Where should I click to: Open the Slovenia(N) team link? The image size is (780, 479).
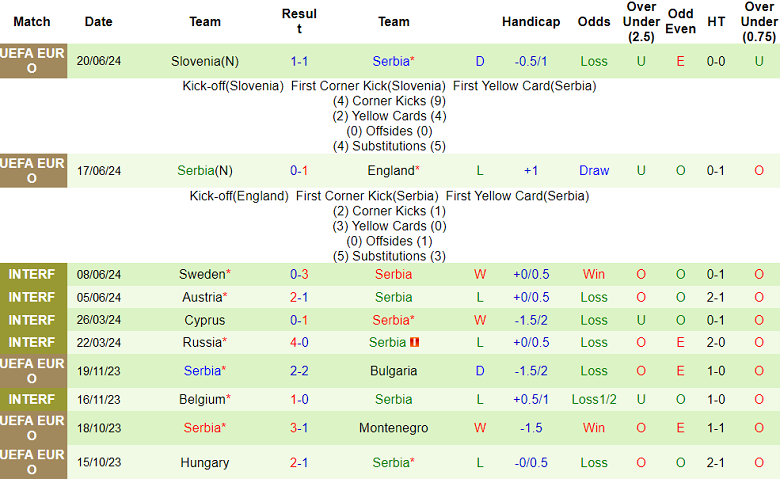(205, 61)
